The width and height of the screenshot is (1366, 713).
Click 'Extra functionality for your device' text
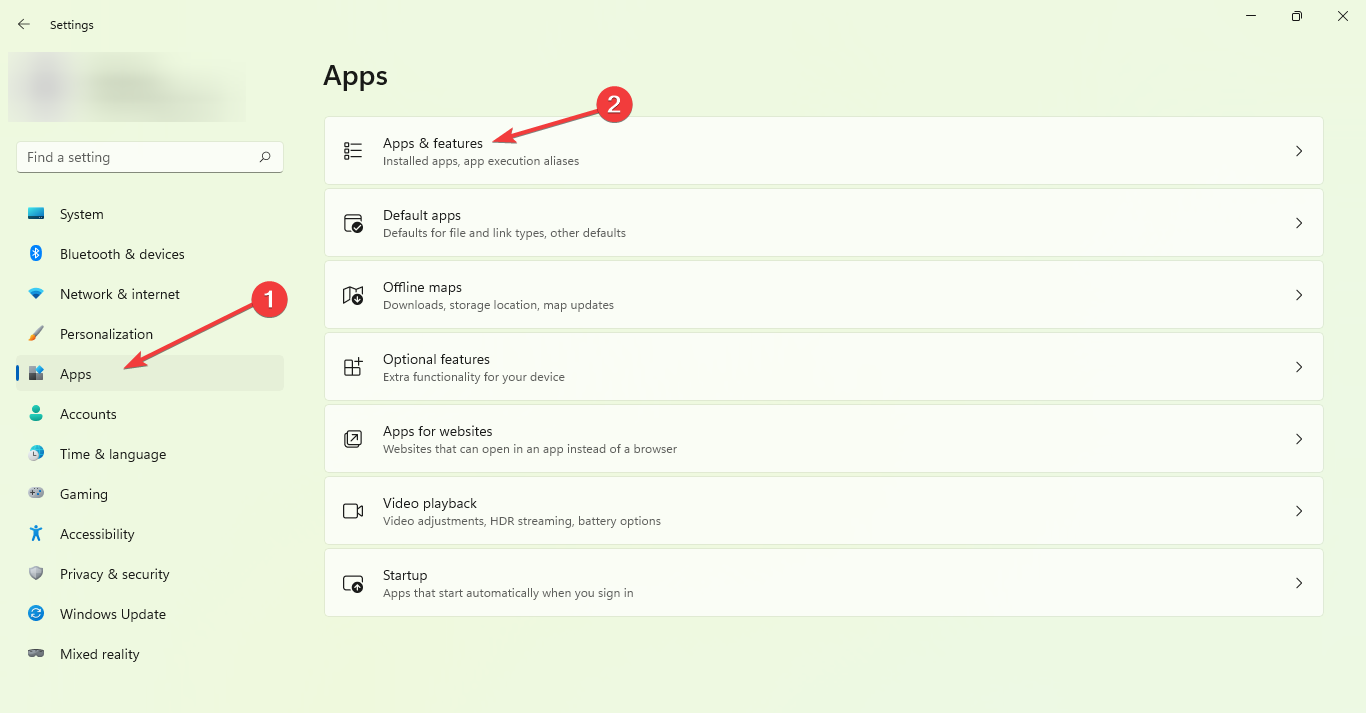point(474,377)
